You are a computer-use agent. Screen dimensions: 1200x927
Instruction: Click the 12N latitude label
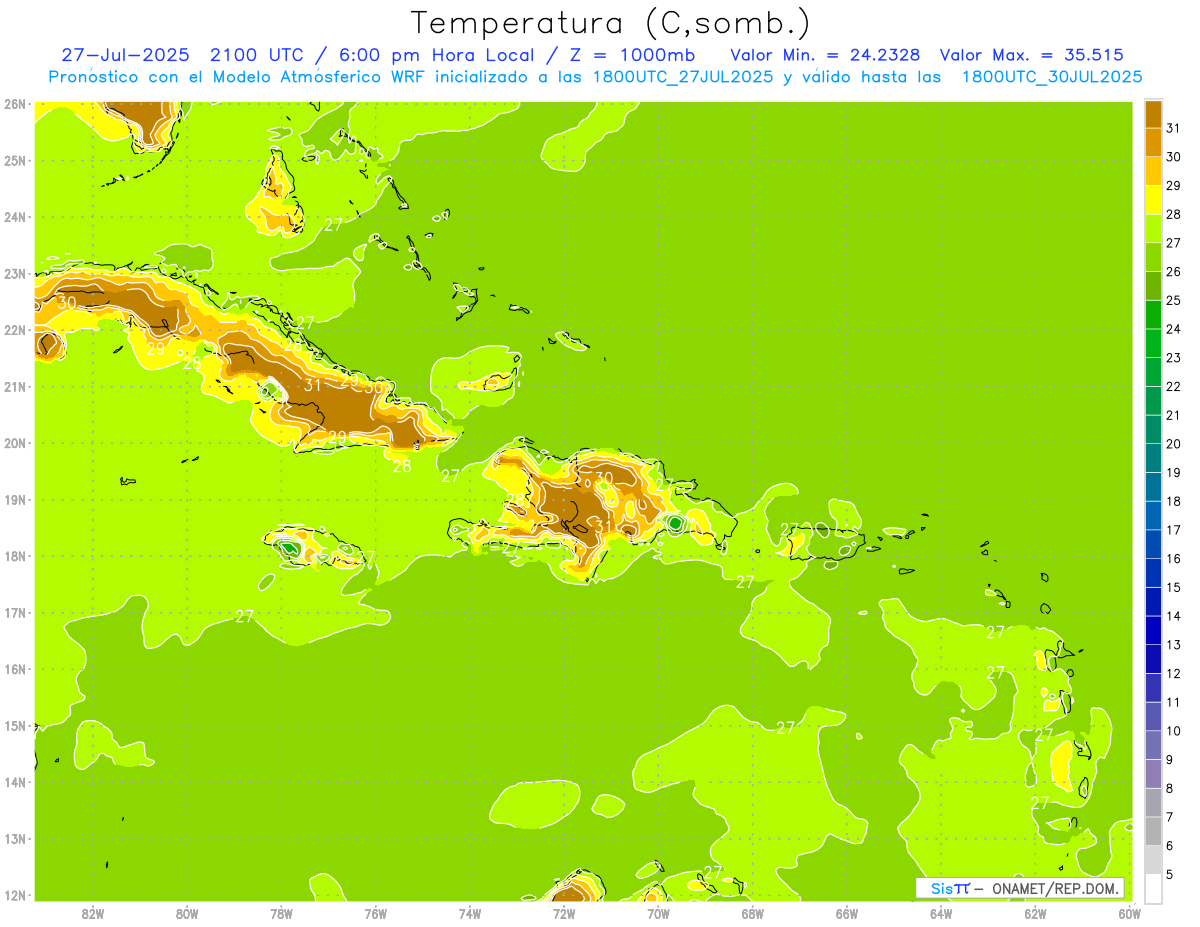click(14, 895)
